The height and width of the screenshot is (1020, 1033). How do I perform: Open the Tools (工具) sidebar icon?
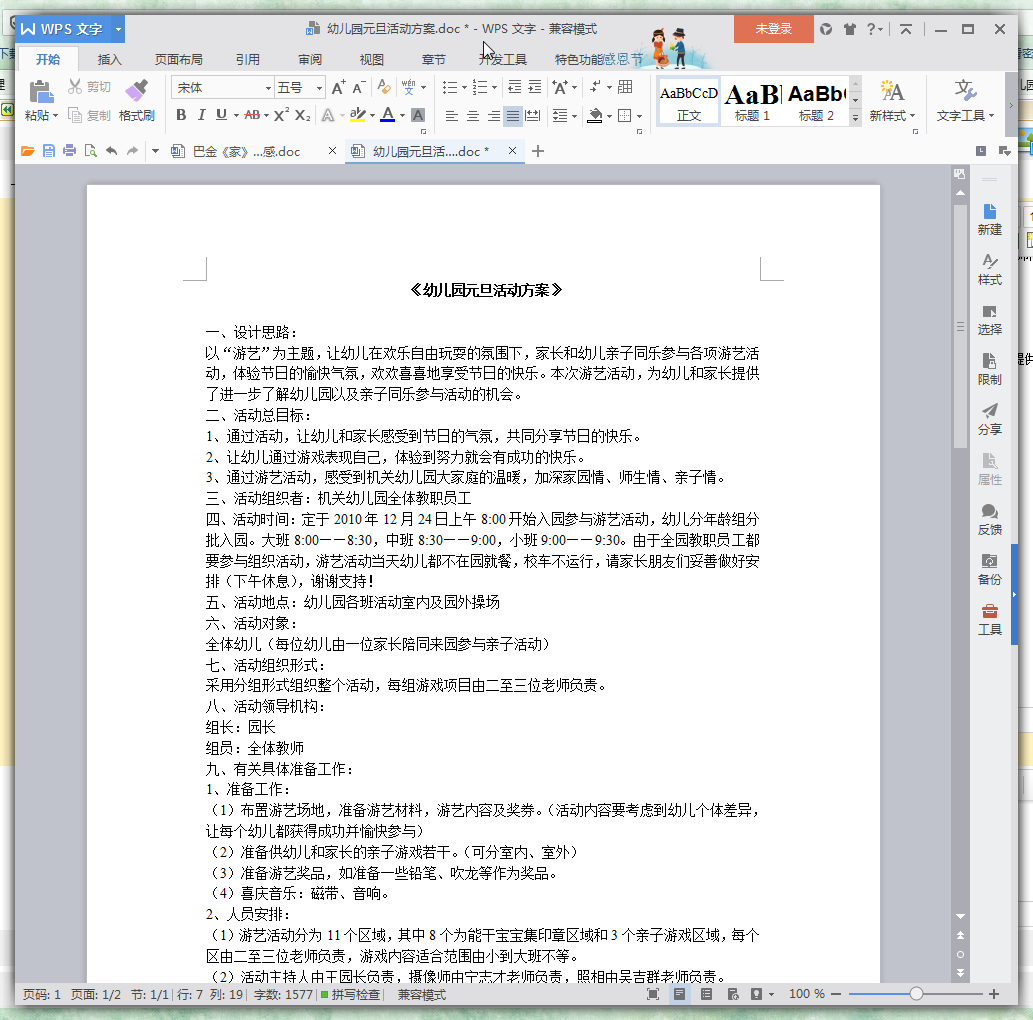(989, 619)
